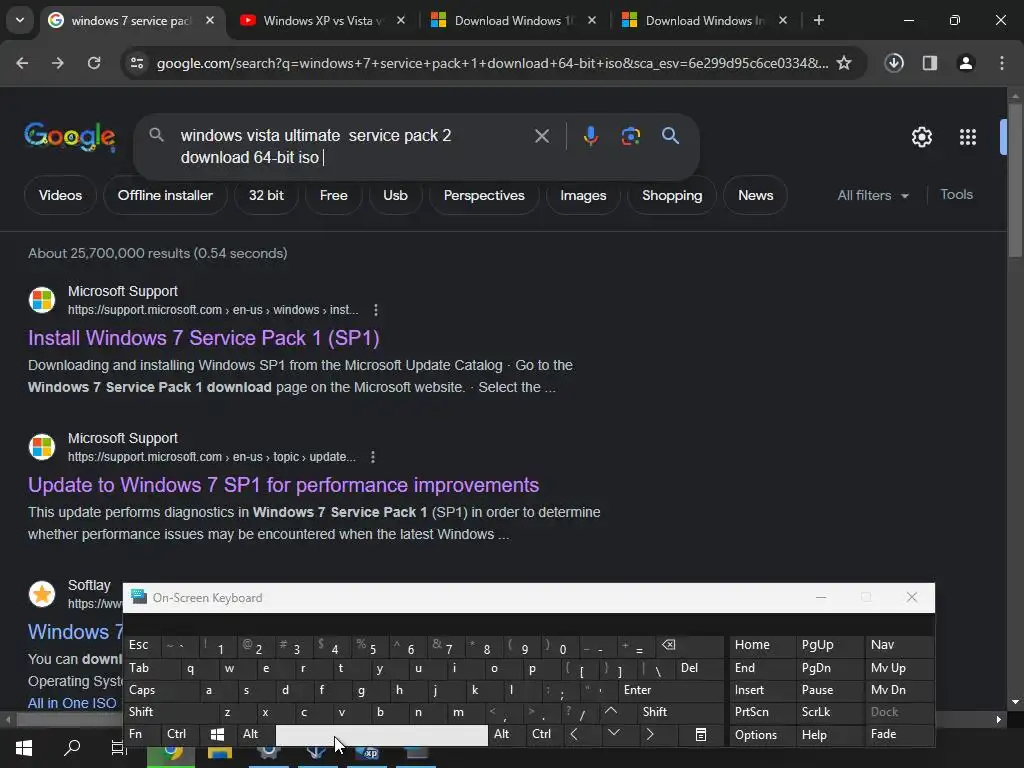This screenshot has width=1024, height=768.
Task: Open the Windows Start menu
Action: pos(24,748)
